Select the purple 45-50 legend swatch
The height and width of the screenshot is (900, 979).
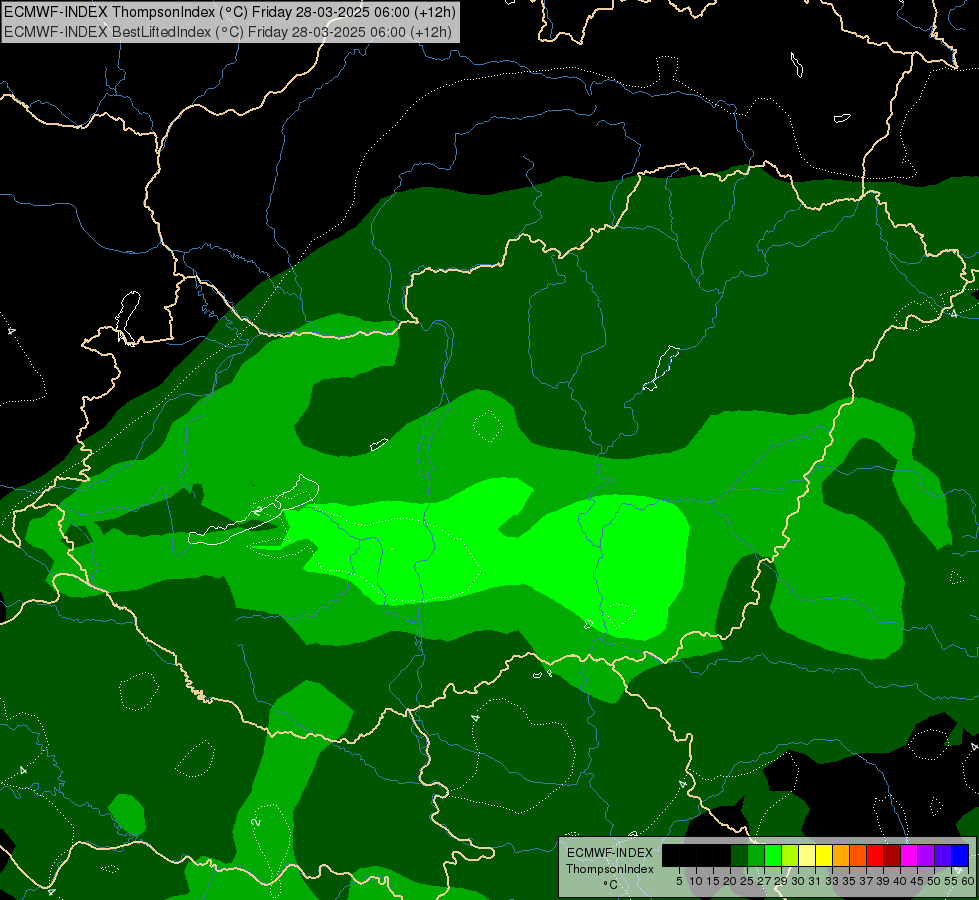tap(926, 855)
